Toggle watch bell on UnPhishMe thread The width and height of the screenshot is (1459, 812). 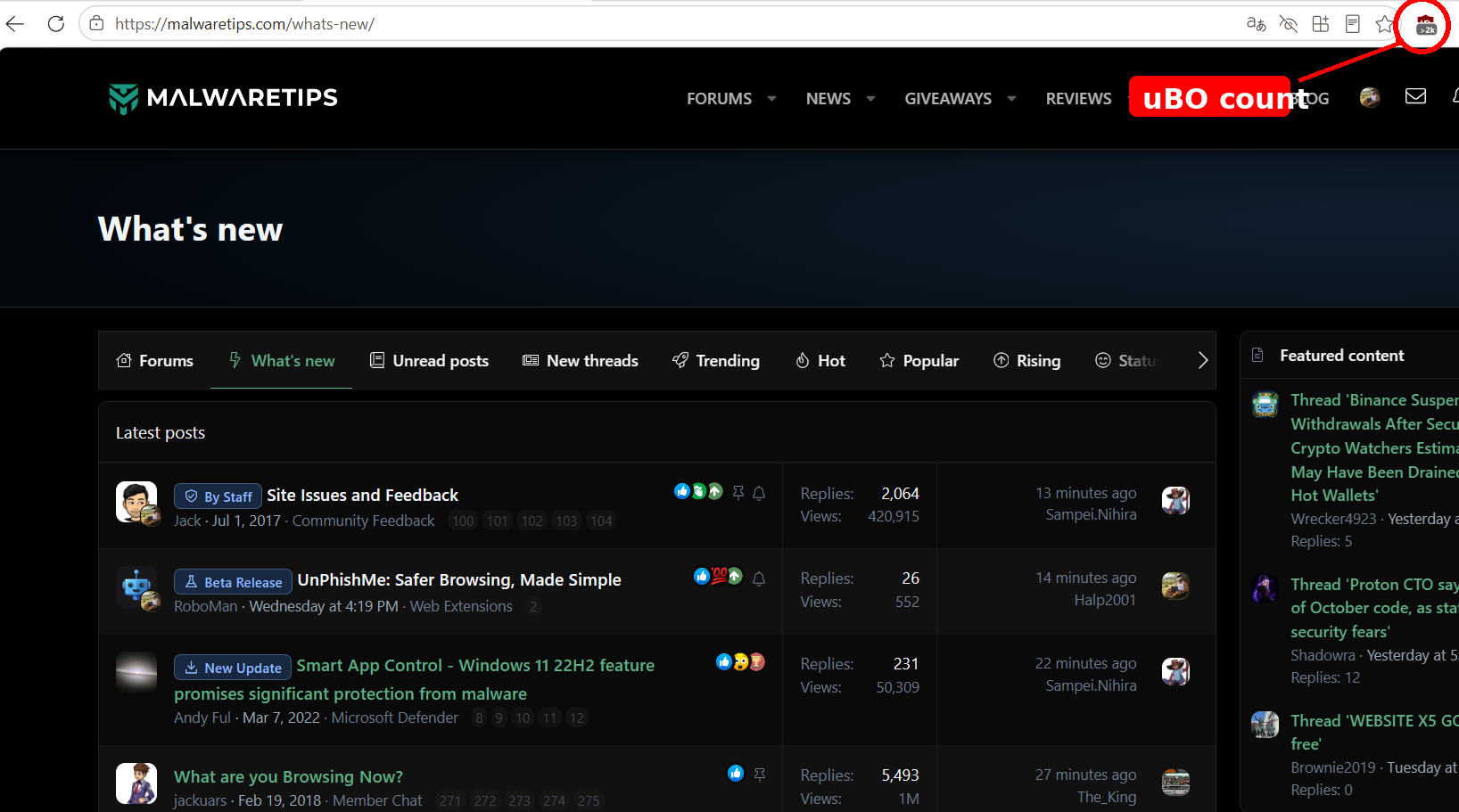point(759,578)
